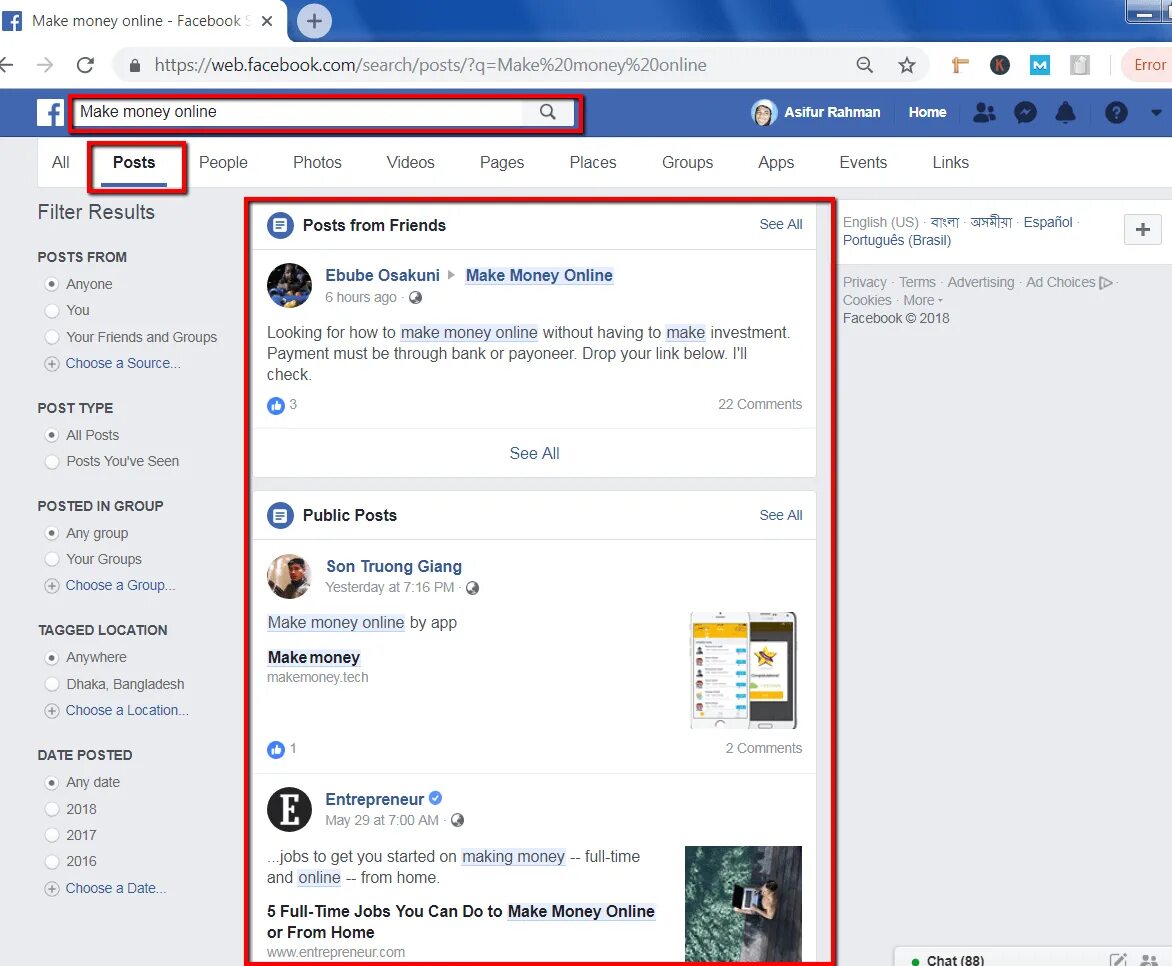Screen dimensions: 1172x966
Task: Select the Anyone radio option
Action: coord(52,284)
